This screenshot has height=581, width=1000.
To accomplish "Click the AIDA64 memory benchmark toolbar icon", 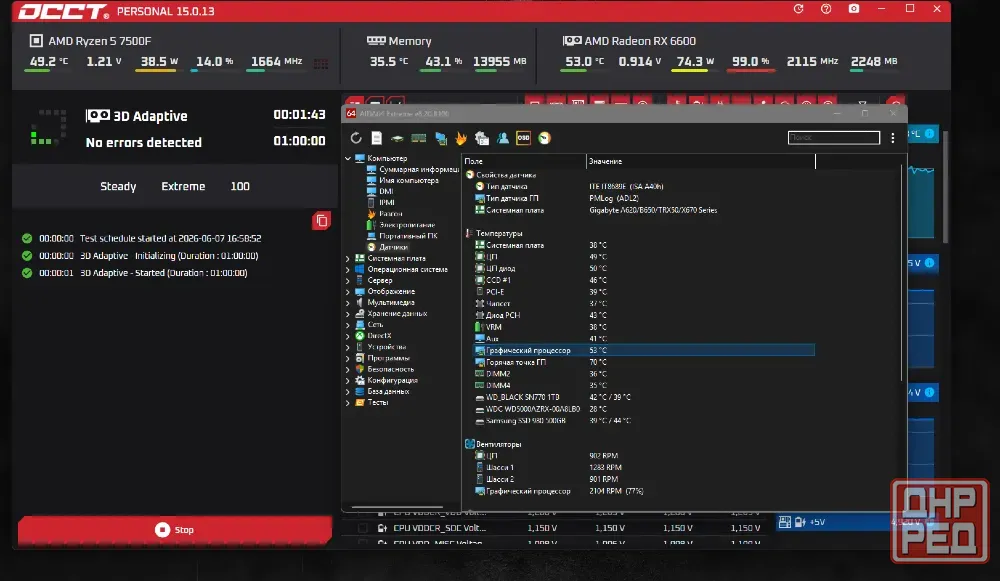I will coord(418,138).
